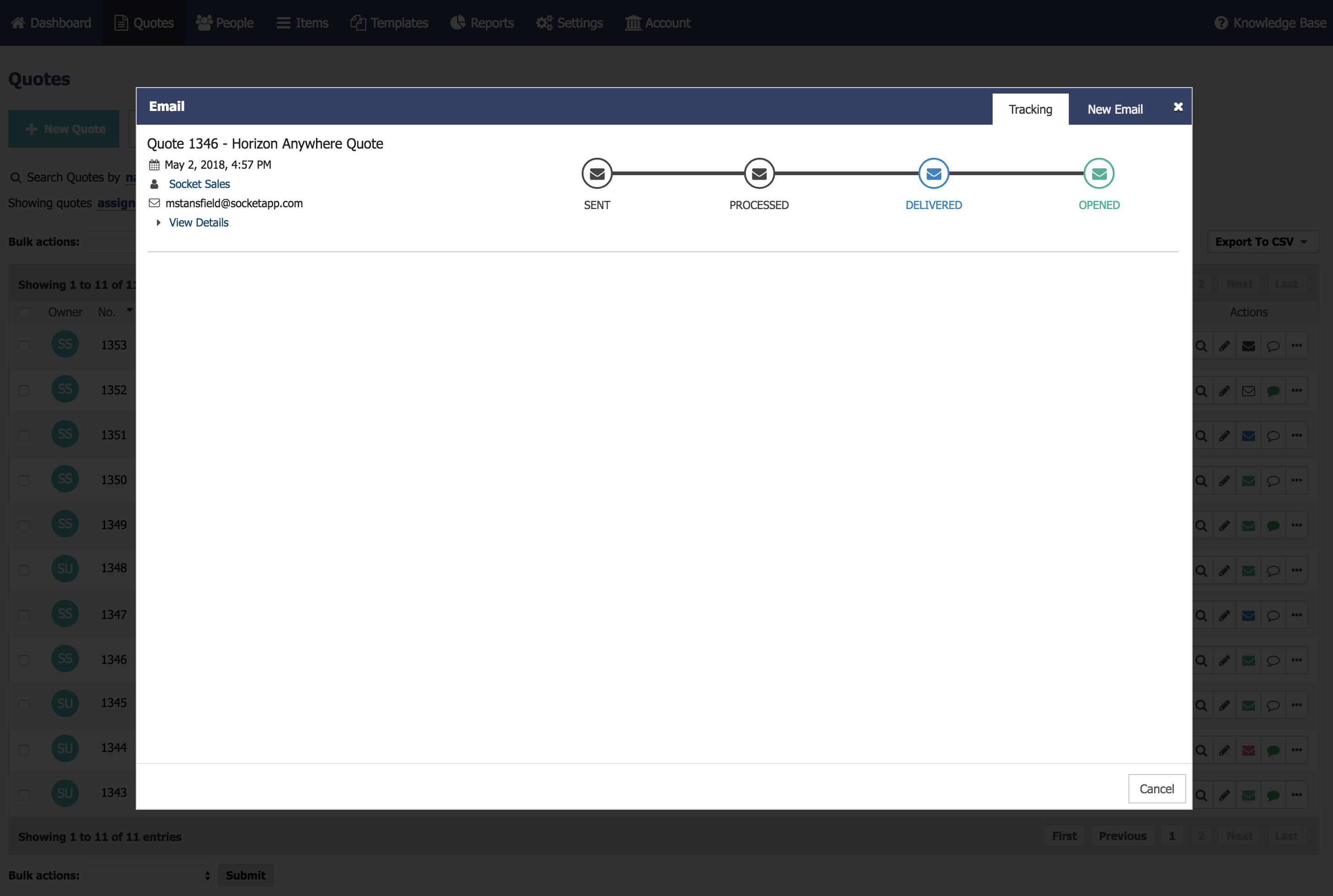
Task: Check the box for quote 1345
Action: click(24, 705)
